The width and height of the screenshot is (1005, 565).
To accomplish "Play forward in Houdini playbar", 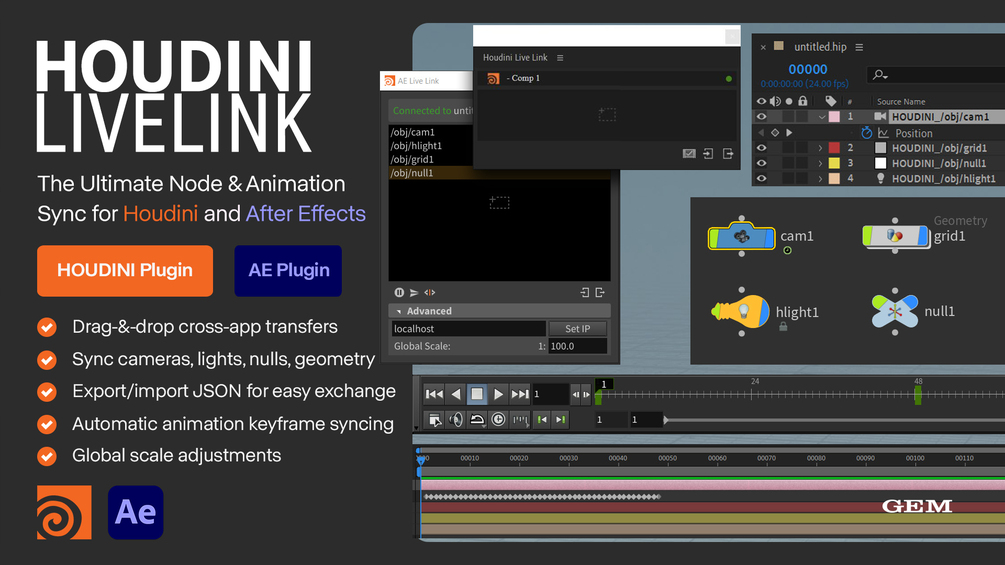I will tap(498, 394).
